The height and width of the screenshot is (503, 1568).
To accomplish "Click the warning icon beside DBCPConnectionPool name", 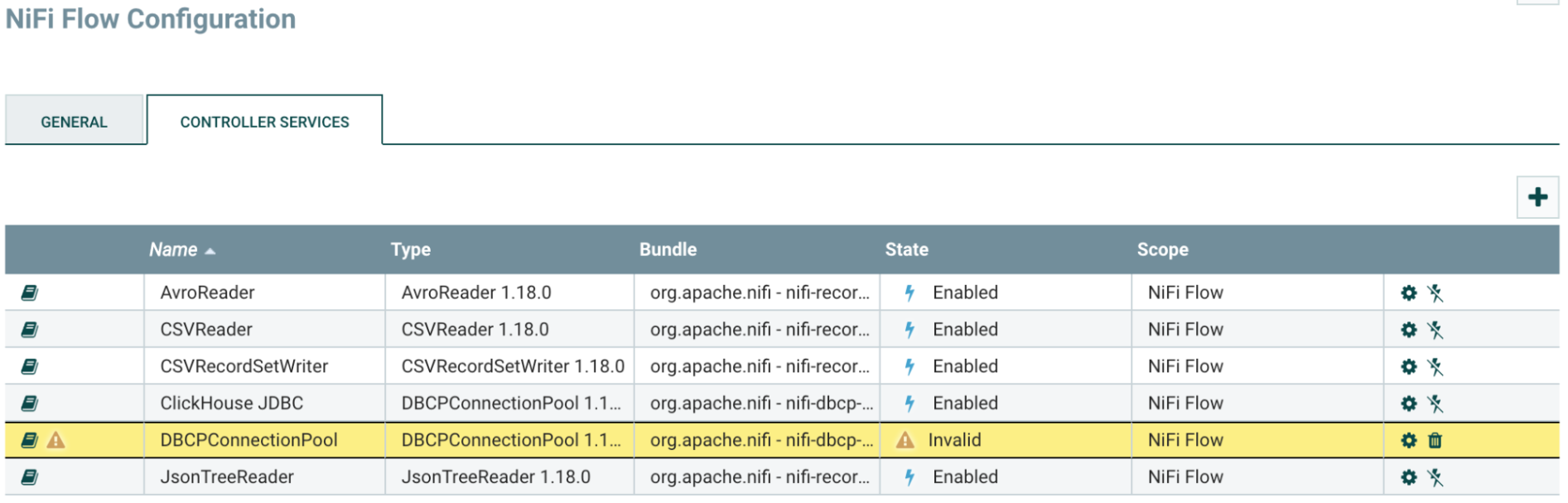I will [x=55, y=440].
